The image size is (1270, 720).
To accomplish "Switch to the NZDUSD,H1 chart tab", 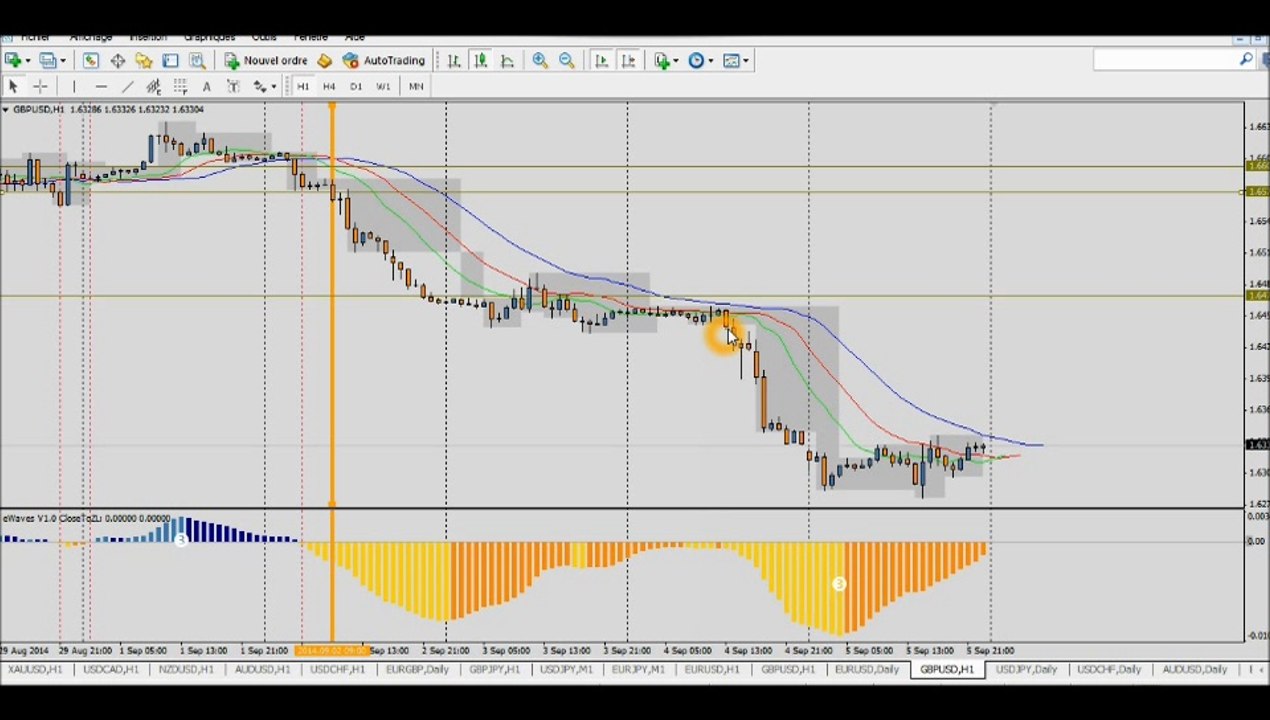I will tap(186, 669).
